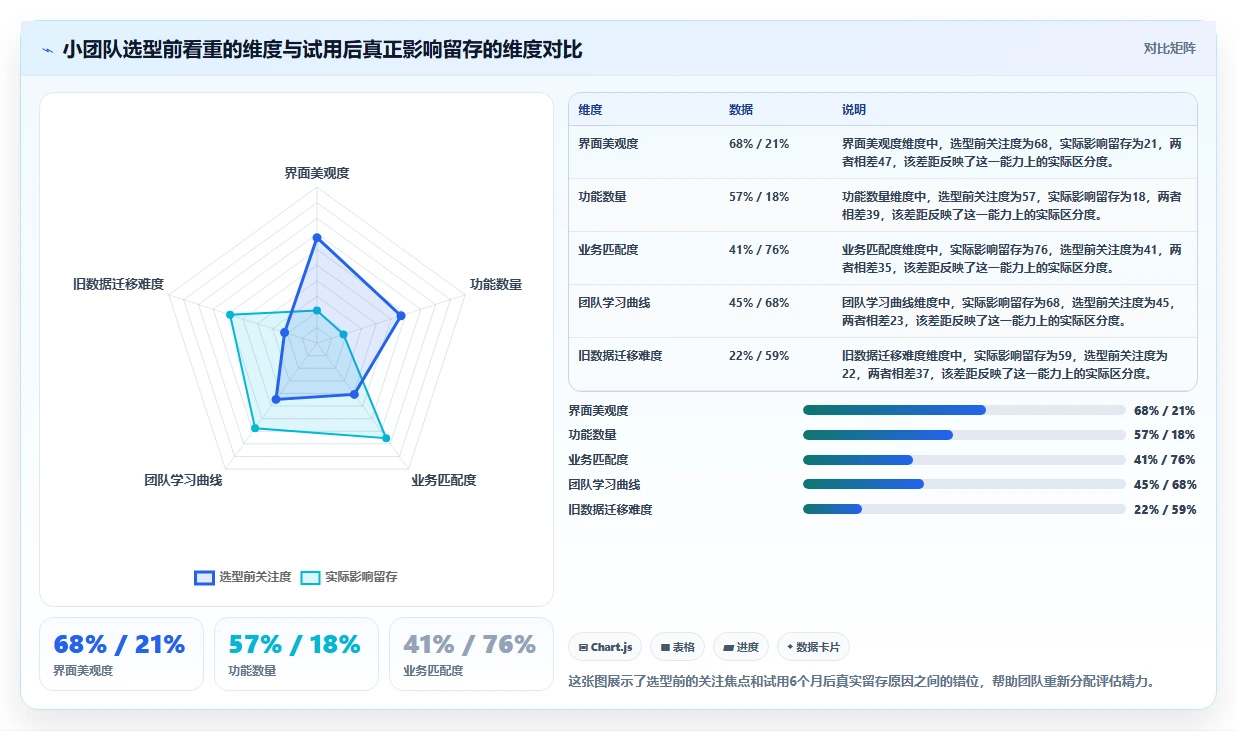Image resolution: width=1237 pixels, height=731 pixels.
Task: Click 旧数据迁移难度 radar point for 实际影响留存
Action: pyautogui.click(x=230, y=316)
